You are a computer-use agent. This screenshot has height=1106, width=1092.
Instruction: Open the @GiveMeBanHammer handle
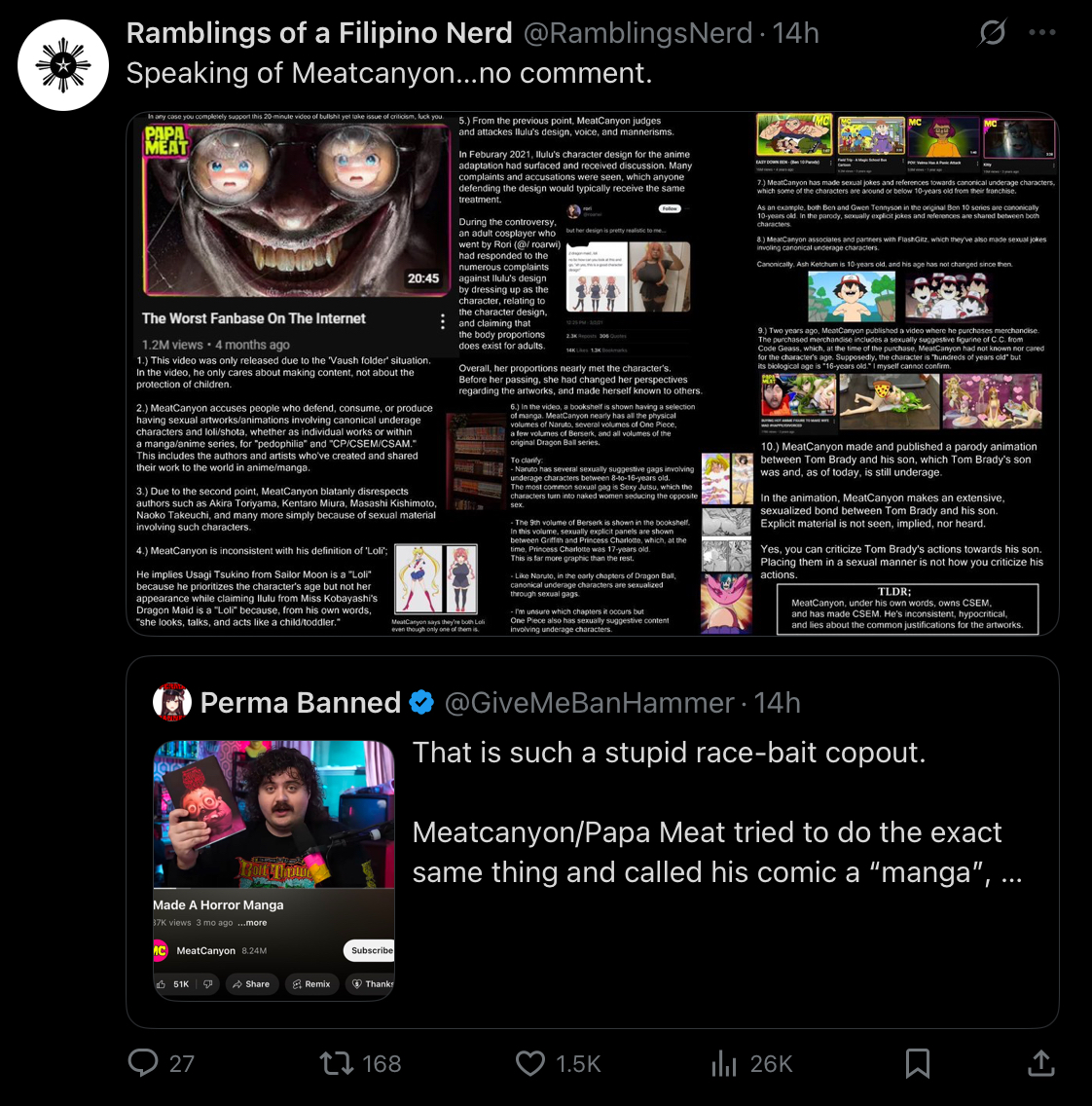coord(590,703)
